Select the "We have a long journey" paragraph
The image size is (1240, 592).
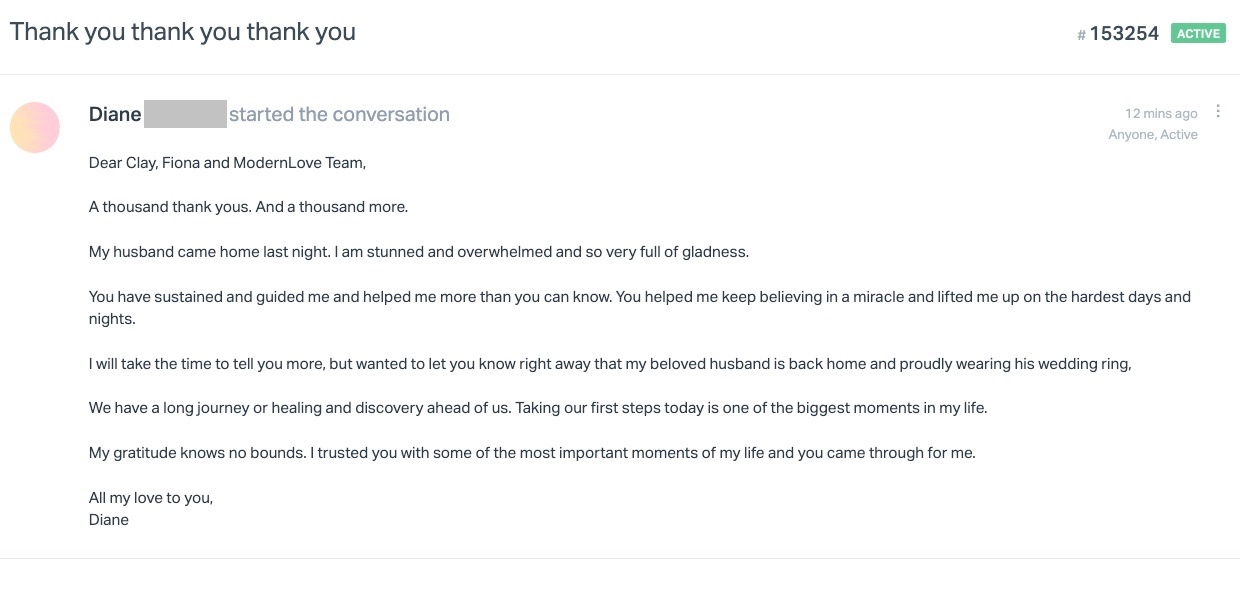pos(538,408)
